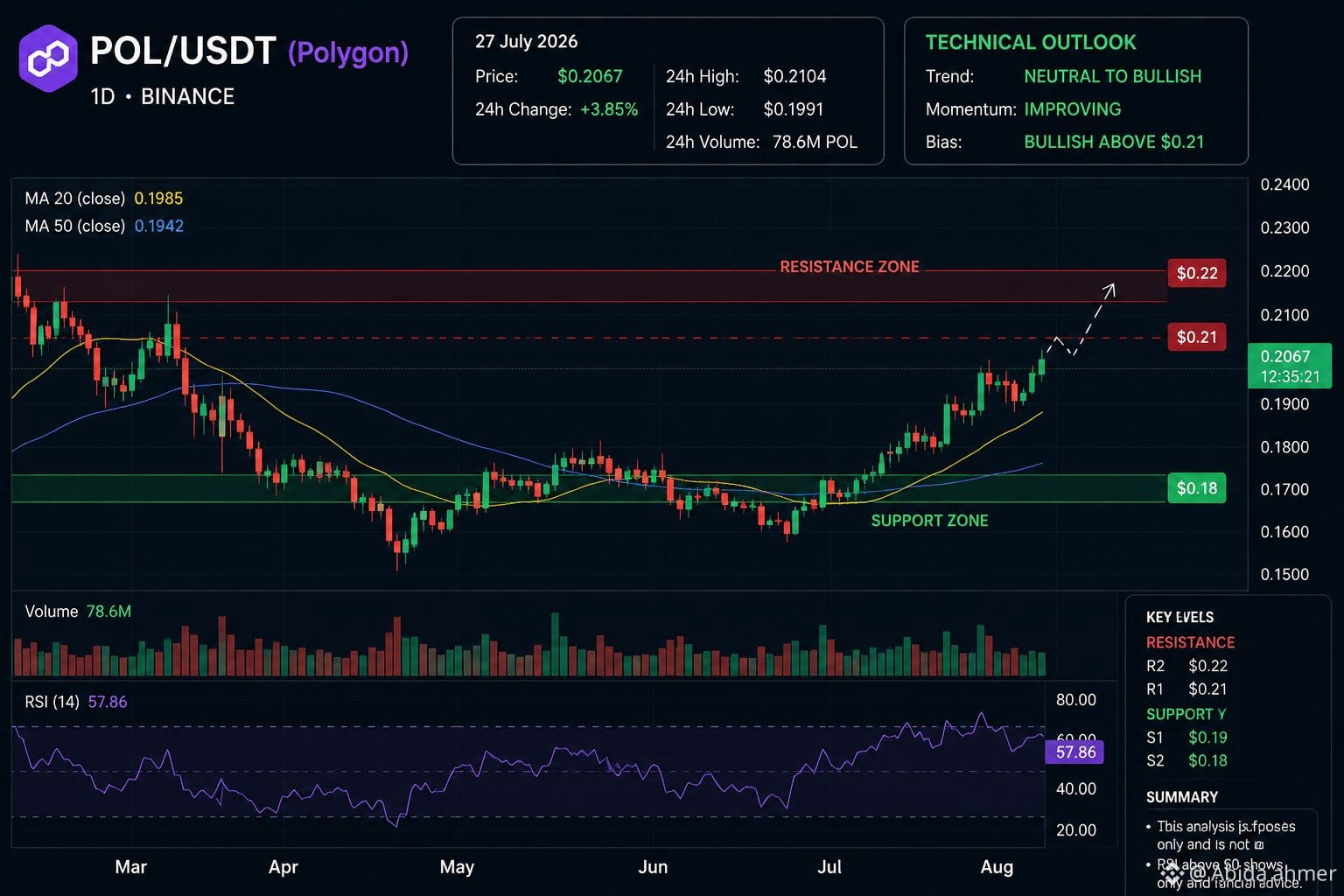Click the Apr label on time axis

[283, 867]
